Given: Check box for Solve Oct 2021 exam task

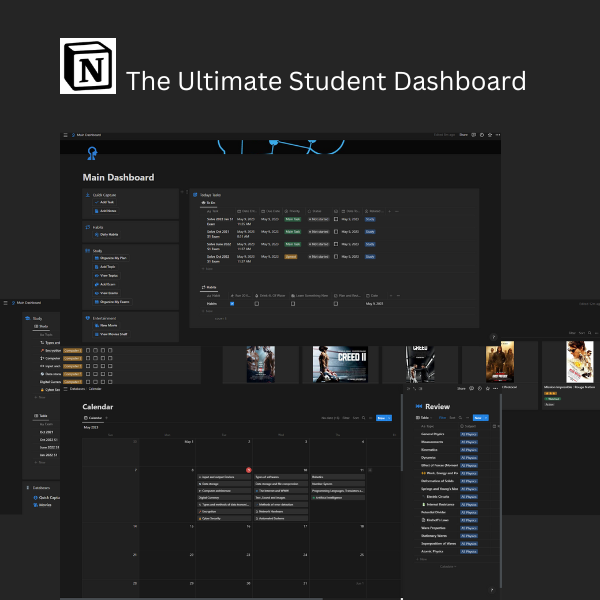Looking at the screenshot, I should click(336, 232).
